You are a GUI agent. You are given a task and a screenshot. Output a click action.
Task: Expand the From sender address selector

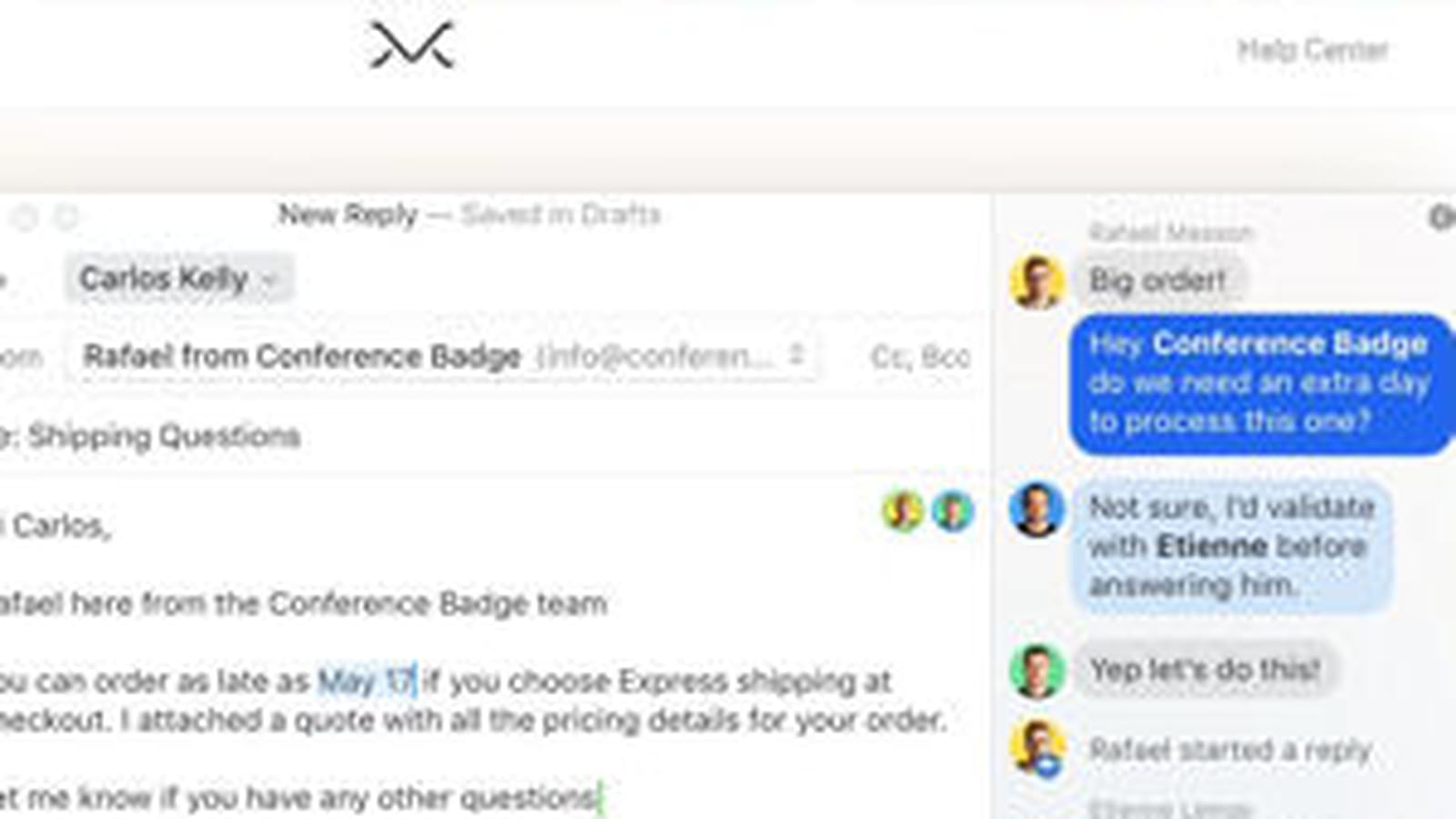point(444,356)
